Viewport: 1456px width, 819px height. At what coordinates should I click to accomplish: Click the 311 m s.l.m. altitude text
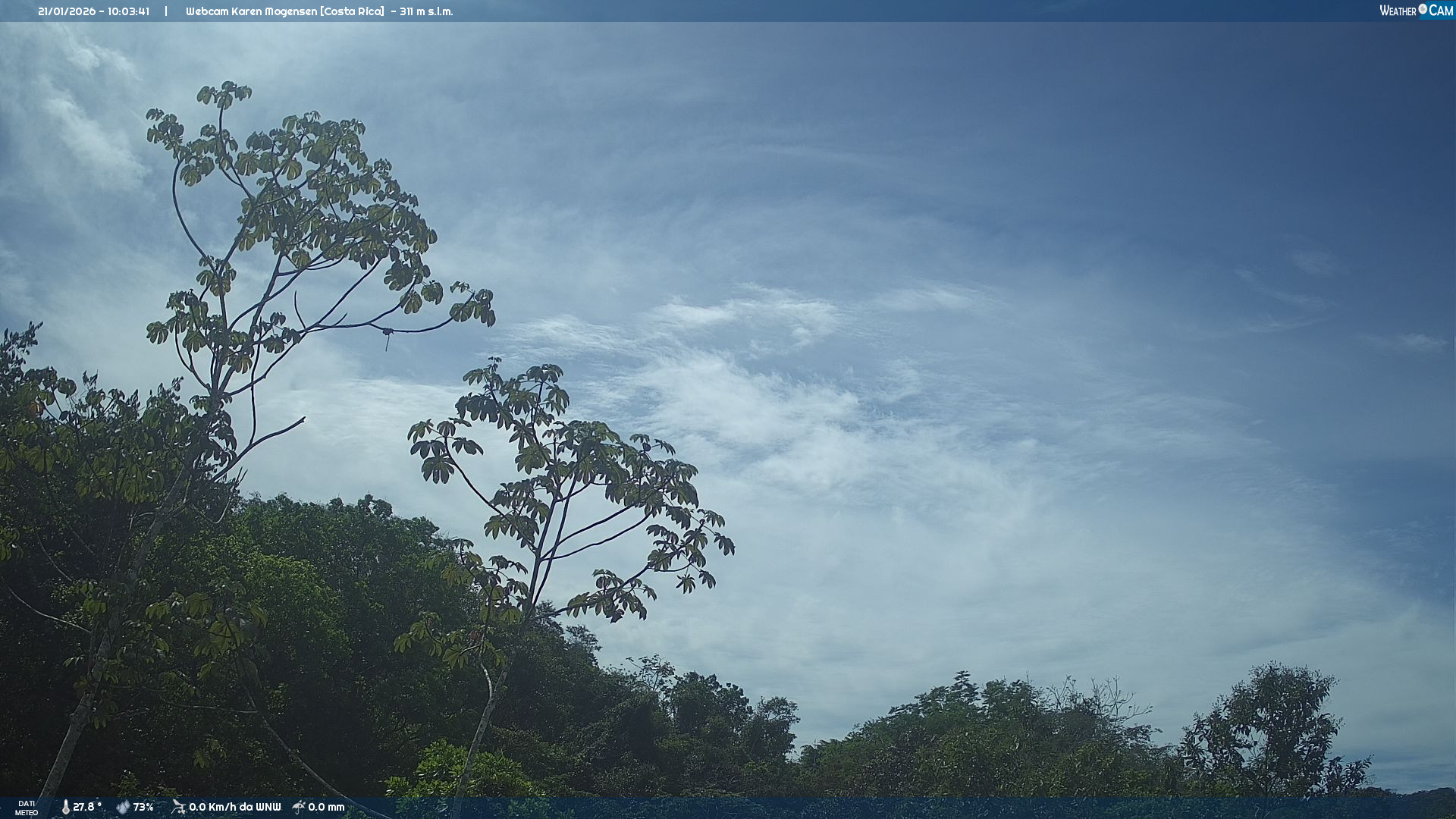426,11
